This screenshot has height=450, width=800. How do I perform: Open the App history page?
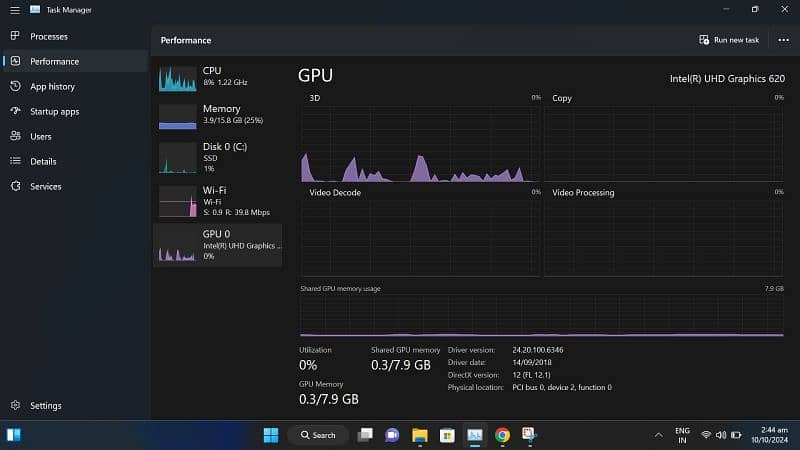[52, 87]
